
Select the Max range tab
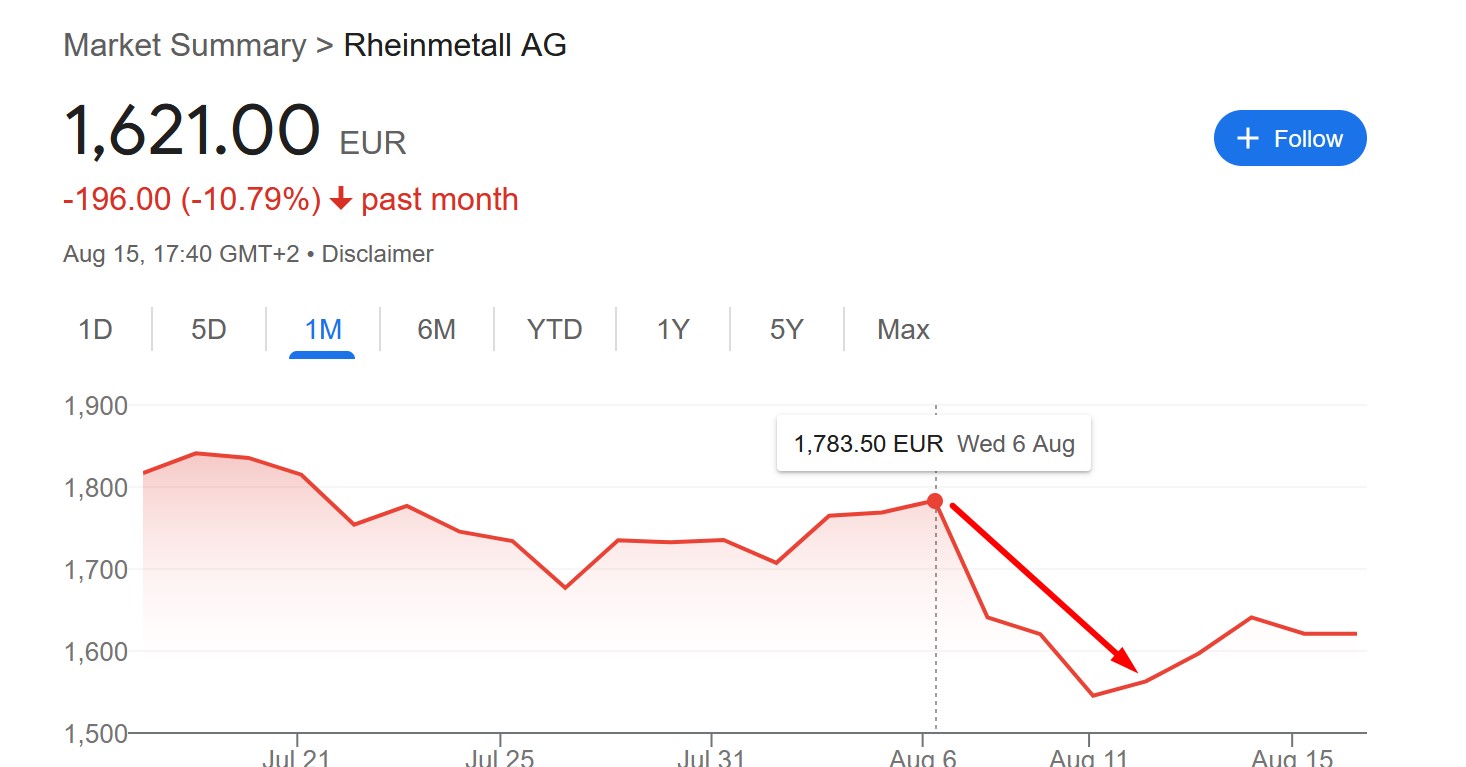click(903, 329)
